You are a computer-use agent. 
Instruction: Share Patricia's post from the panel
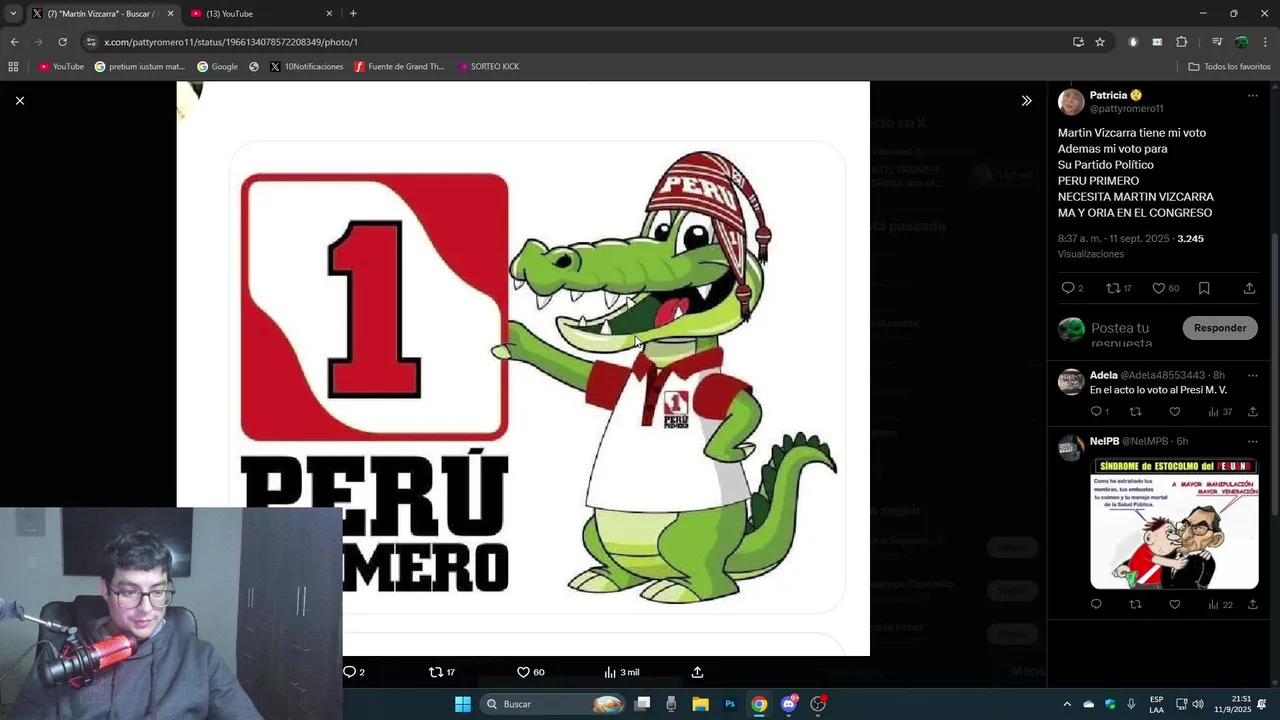1249,288
